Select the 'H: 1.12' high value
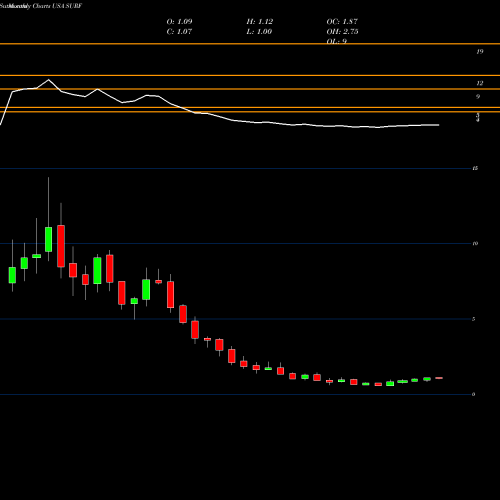Screen dimensions: 500x500 pyautogui.click(x=260, y=22)
